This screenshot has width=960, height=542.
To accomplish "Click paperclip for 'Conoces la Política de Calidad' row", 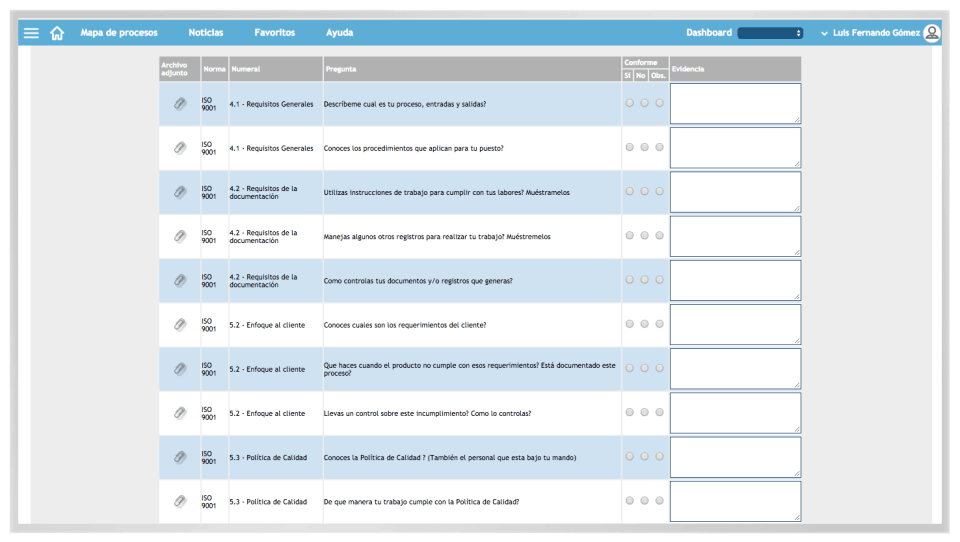I will click(x=179, y=457).
